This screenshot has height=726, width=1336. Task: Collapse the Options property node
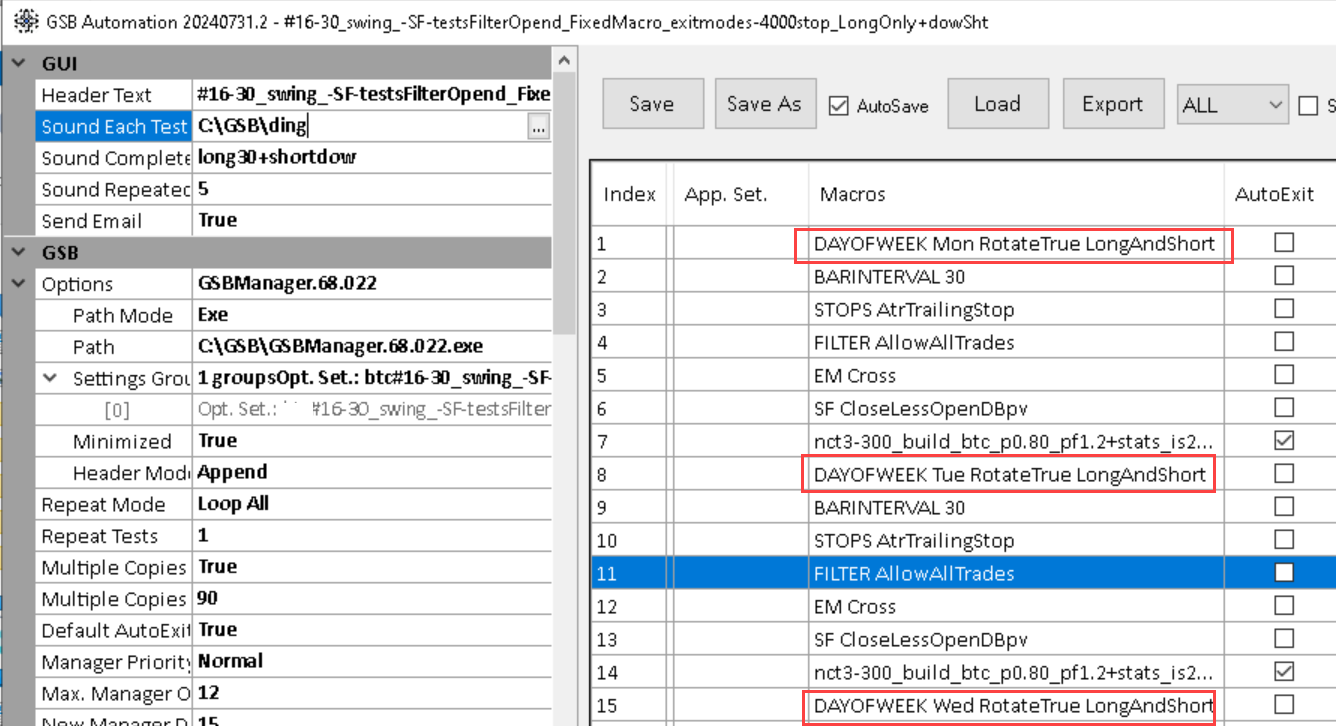pos(18,285)
